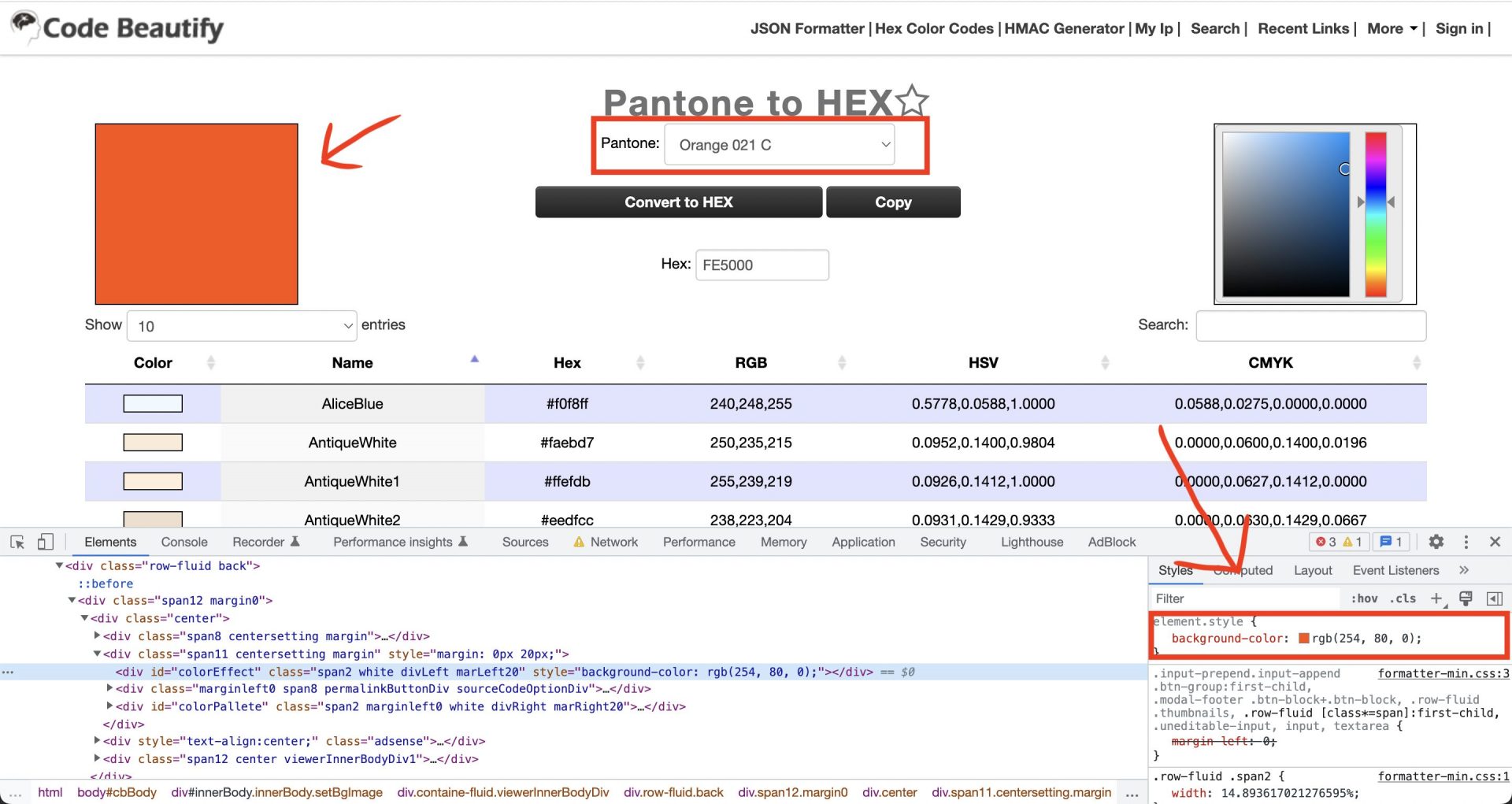Click the rainbow hue slider bar
Image resolution: width=1512 pixels, height=804 pixels.
[1376, 214]
